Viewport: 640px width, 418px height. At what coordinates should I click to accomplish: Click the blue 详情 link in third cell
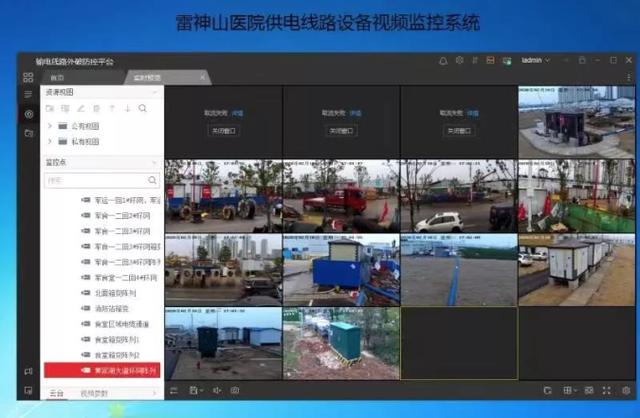[473, 113]
